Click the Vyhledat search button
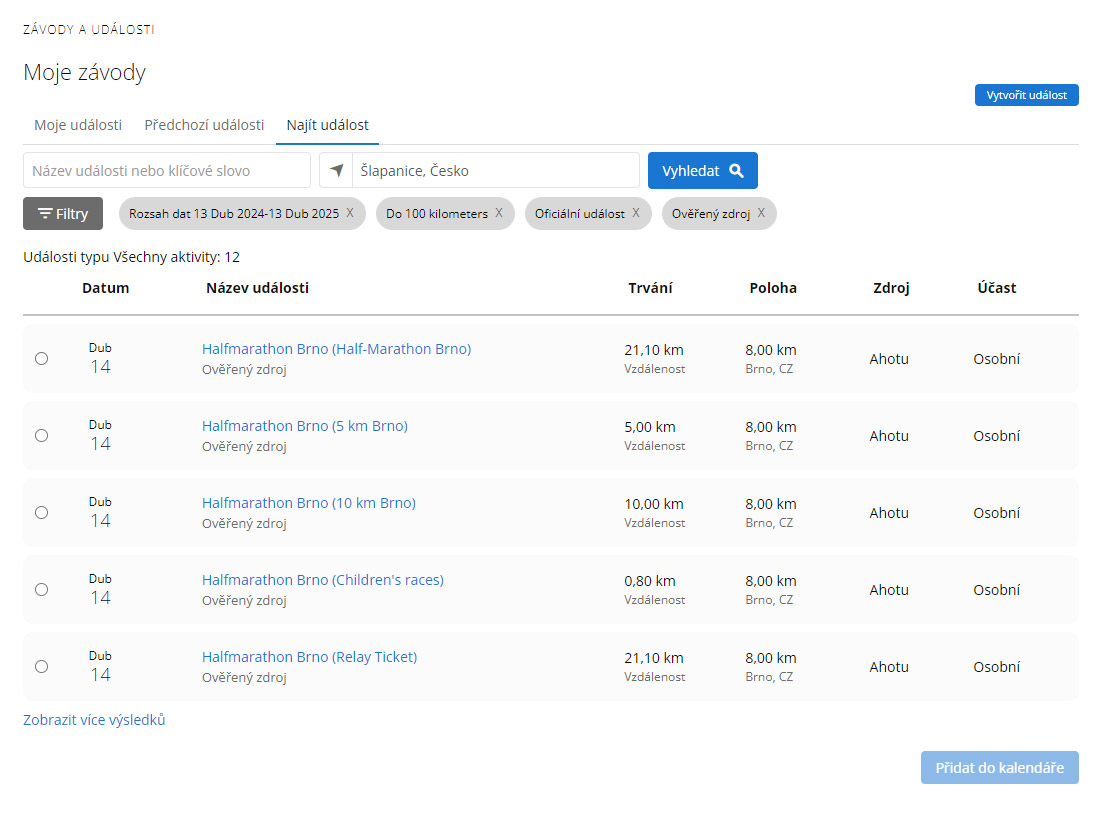1100x815 pixels. pyautogui.click(x=702, y=171)
